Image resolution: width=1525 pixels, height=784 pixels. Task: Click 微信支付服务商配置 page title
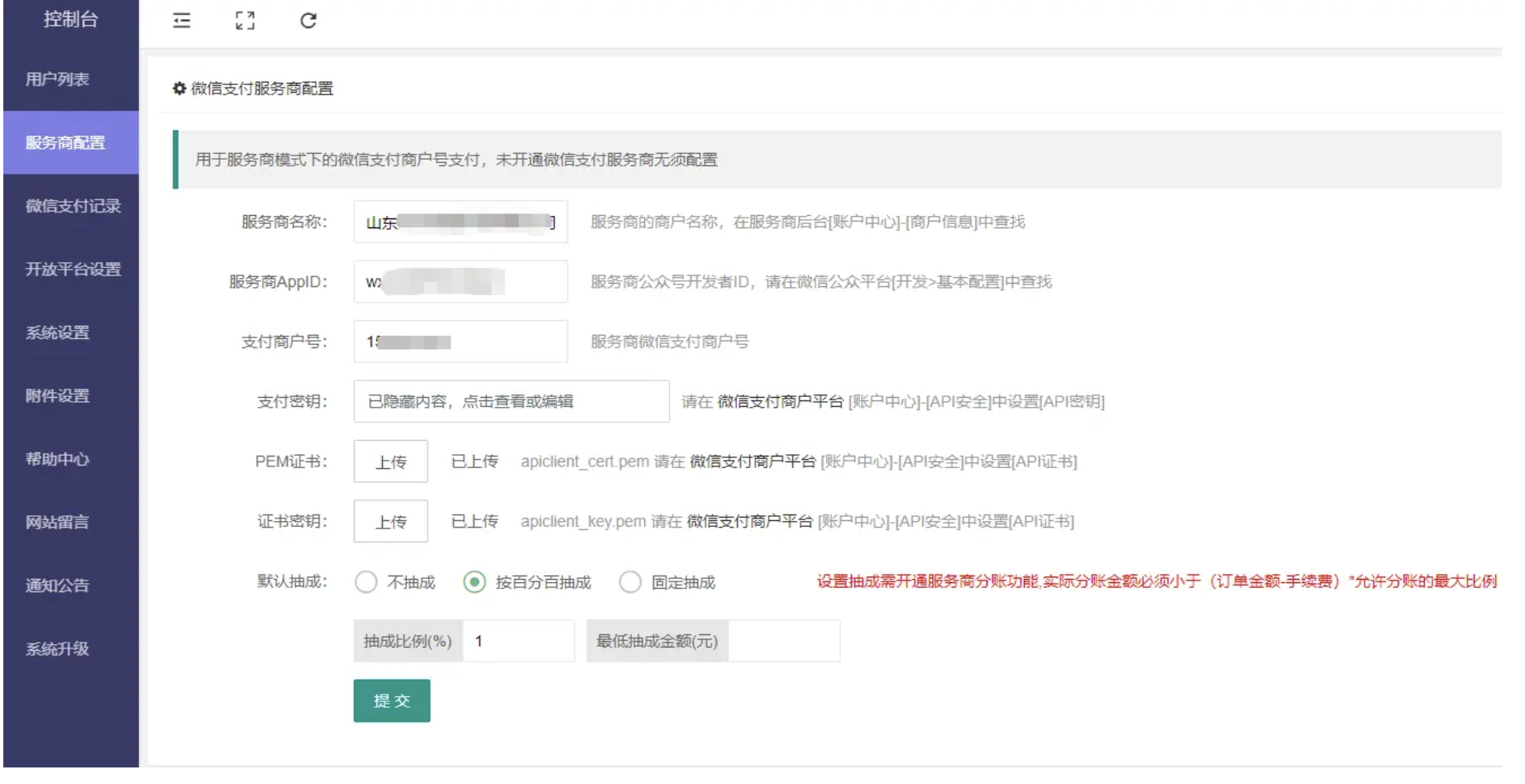coord(262,88)
